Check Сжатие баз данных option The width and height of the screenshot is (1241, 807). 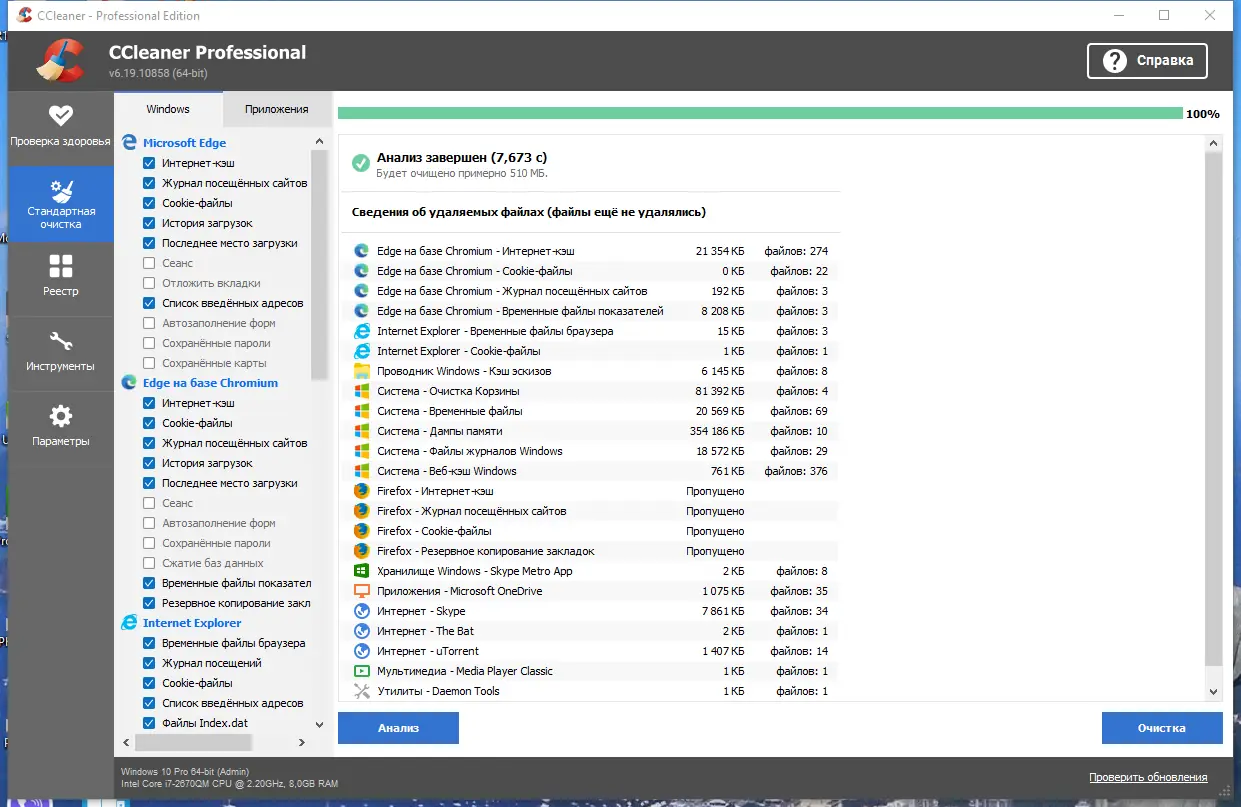pyautogui.click(x=149, y=563)
